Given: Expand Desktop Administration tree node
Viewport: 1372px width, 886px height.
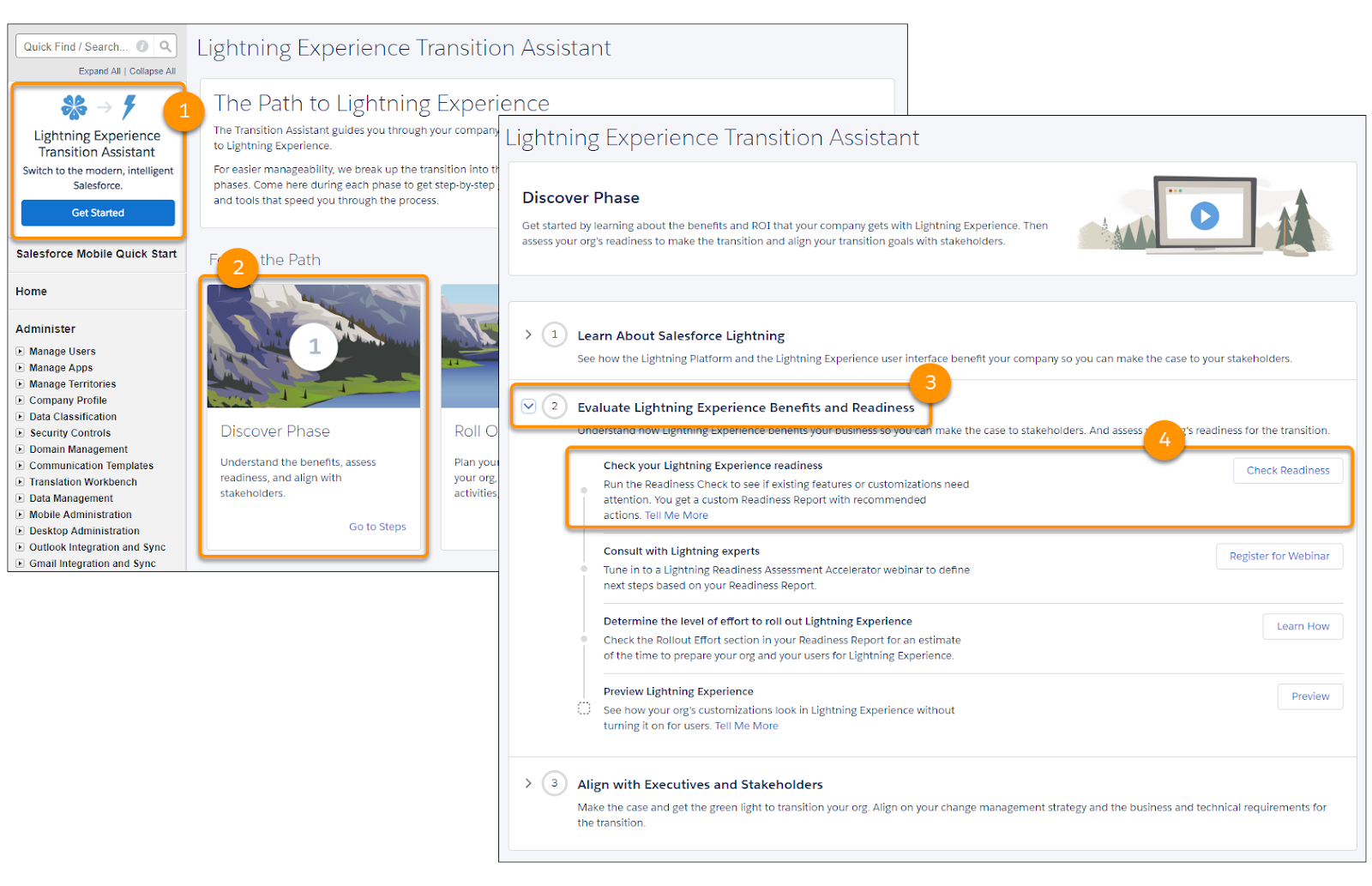Looking at the screenshot, I should click(20, 530).
